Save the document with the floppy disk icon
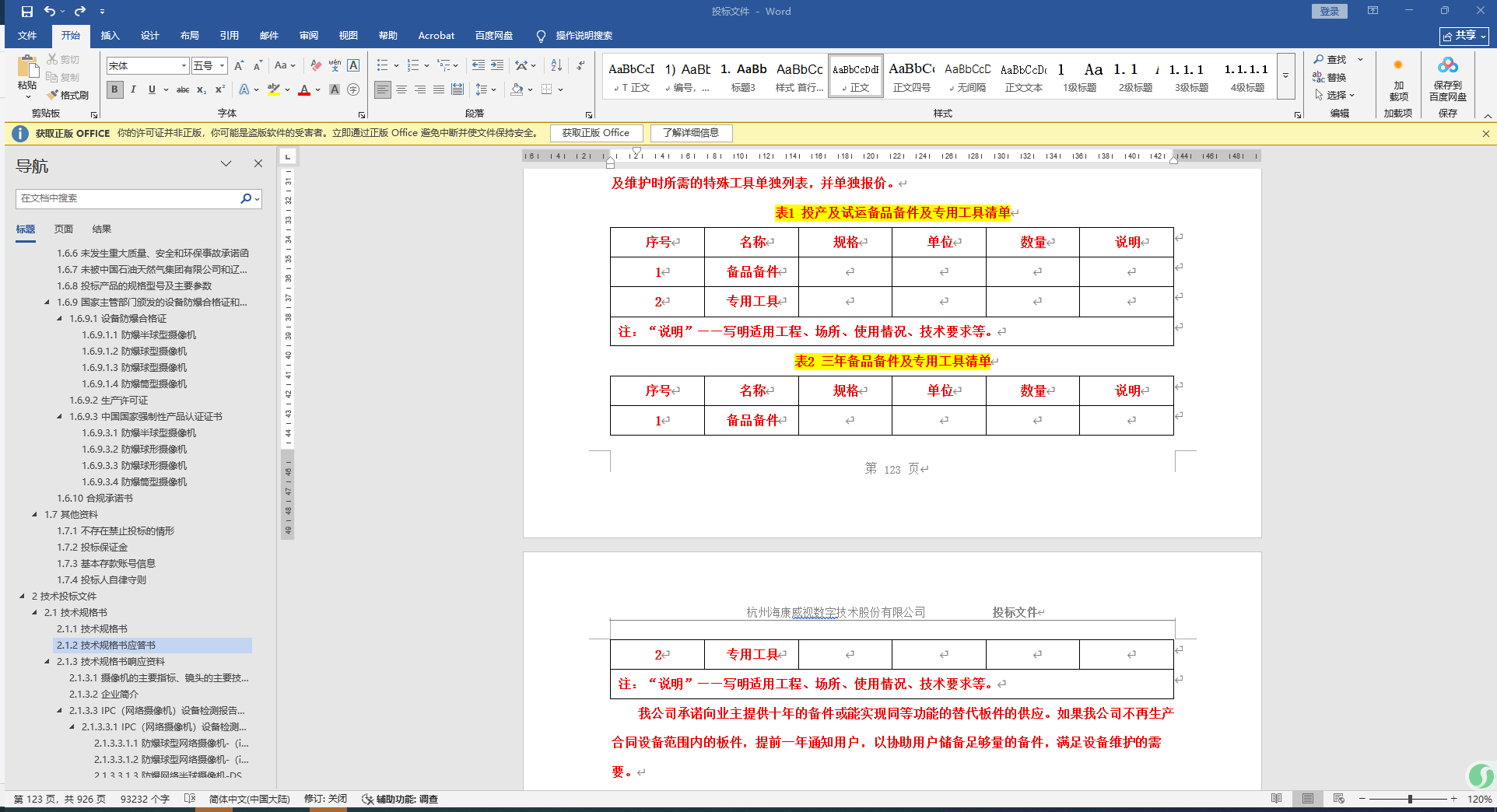The width and height of the screenshot is (1497, 812). pos(27,12)
